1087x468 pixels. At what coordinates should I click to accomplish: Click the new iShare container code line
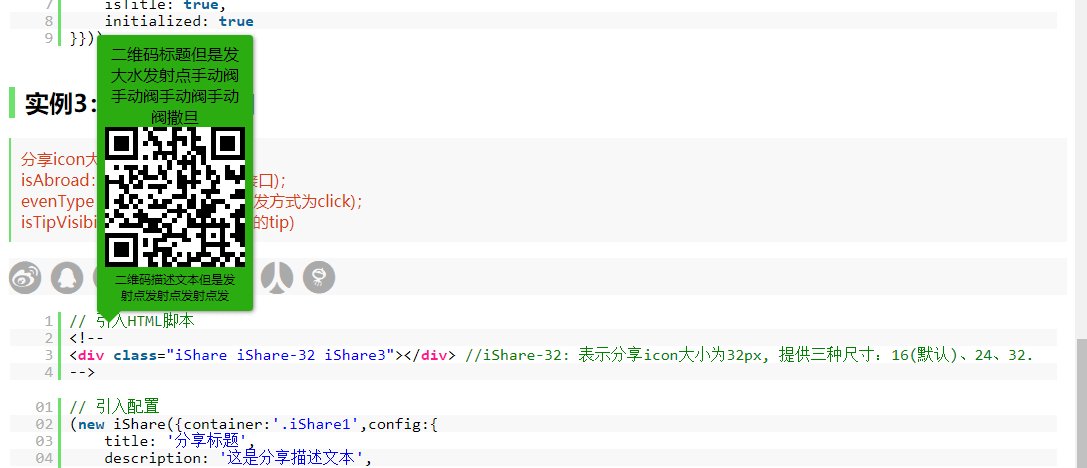coord(250,424)
